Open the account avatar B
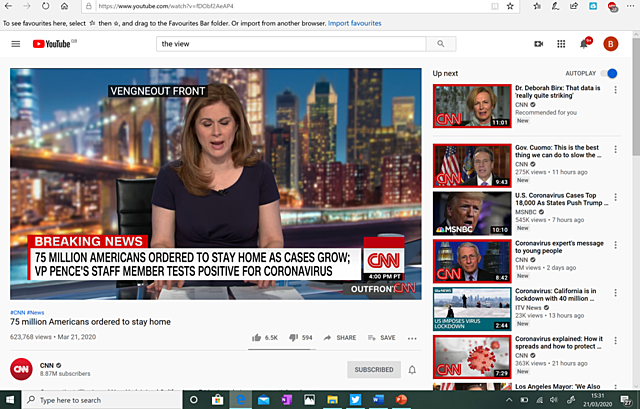640x409 pixels. pos(611,44)
